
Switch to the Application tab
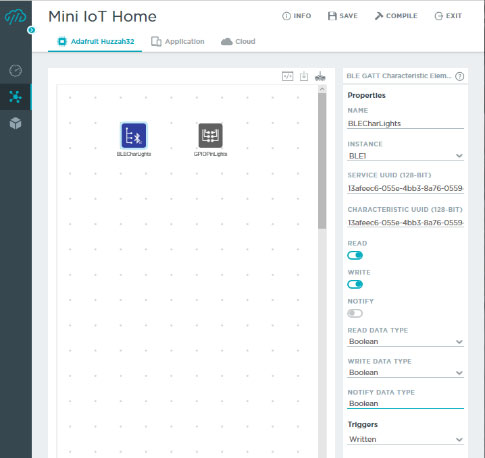[178, 42]
